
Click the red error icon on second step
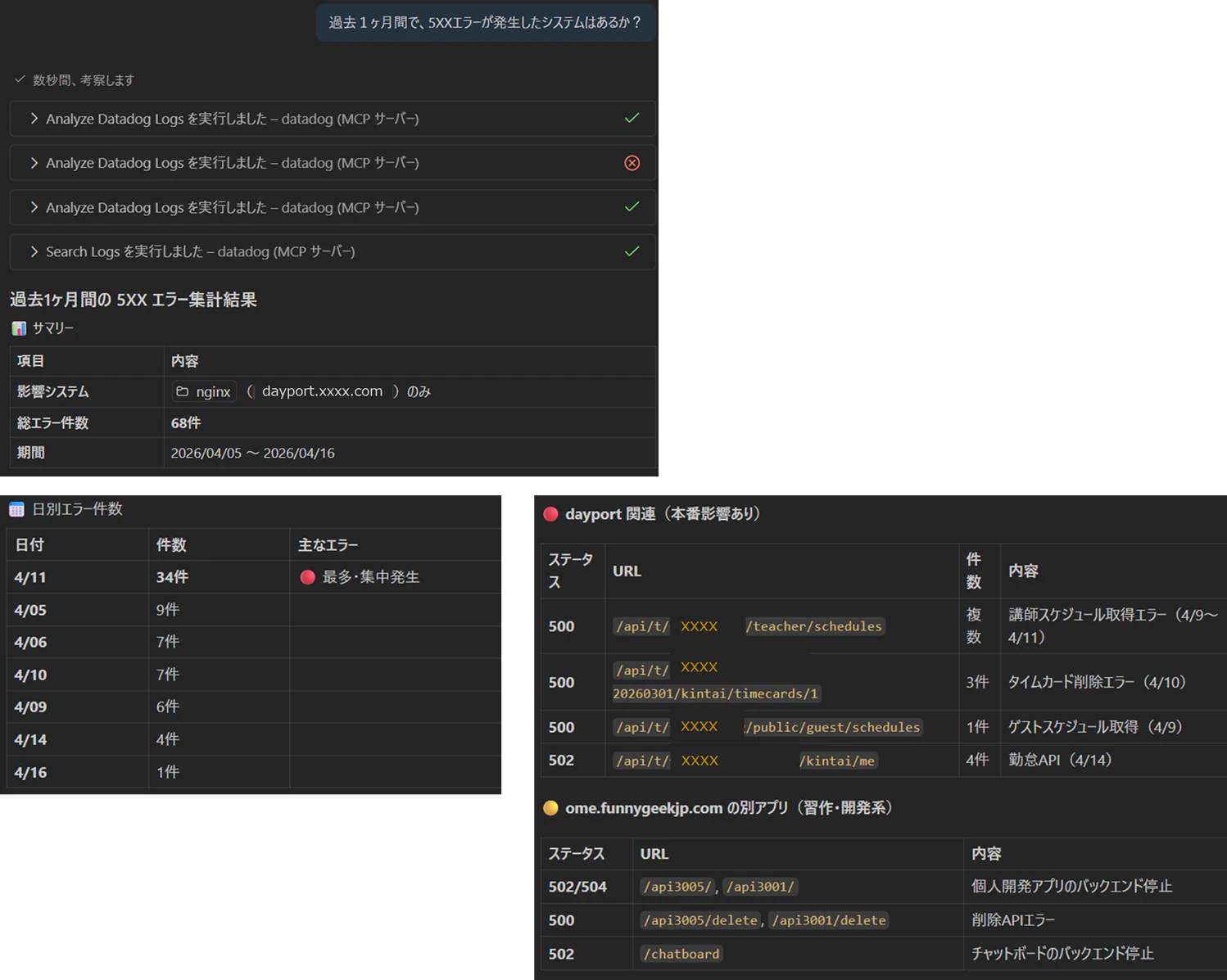point(632,163)
